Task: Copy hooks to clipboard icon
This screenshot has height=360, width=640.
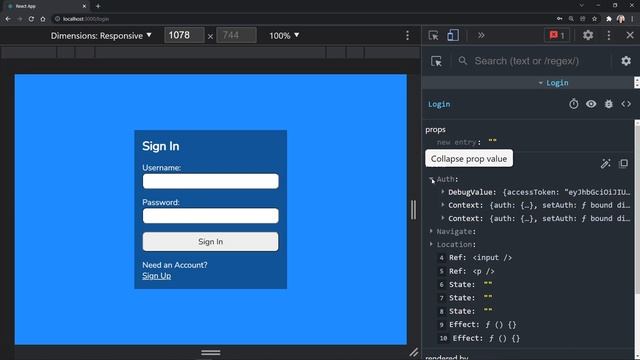Action: [623, 164]
